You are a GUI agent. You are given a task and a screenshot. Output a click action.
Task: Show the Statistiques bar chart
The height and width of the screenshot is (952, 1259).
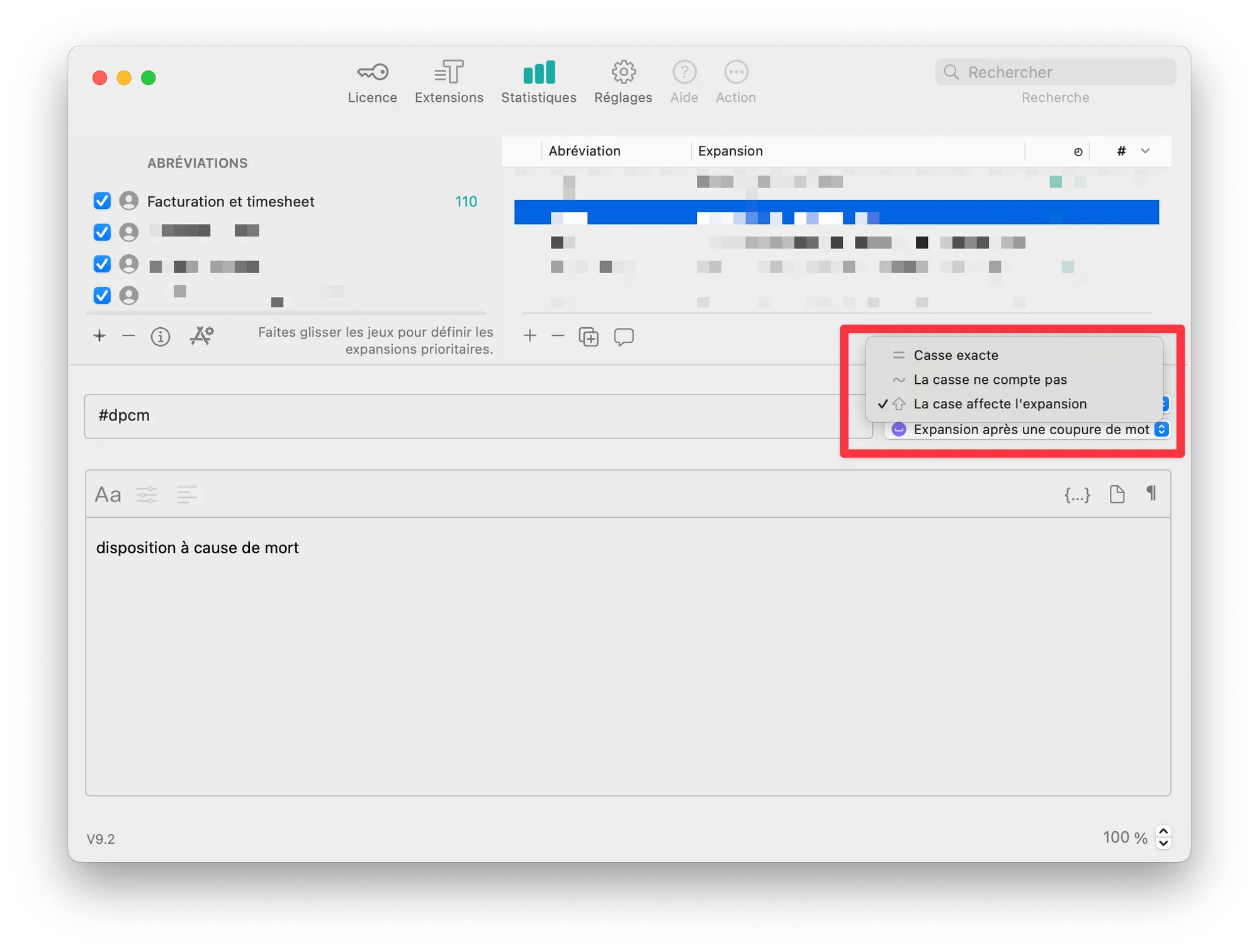(539, 73)
